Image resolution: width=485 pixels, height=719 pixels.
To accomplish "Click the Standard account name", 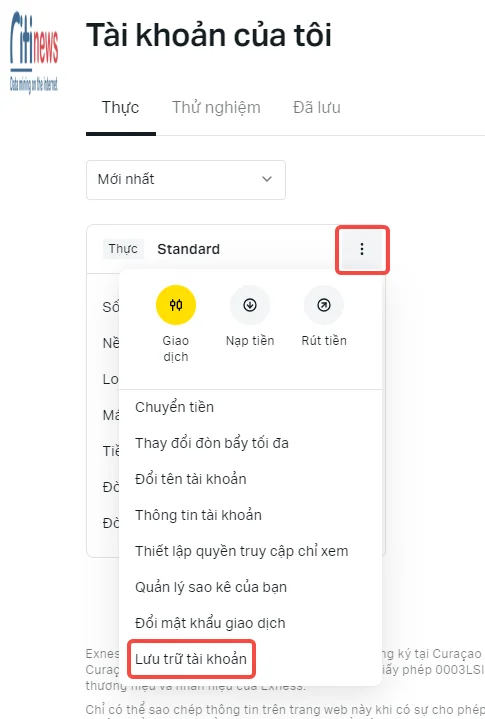I will tap(188, 249).
